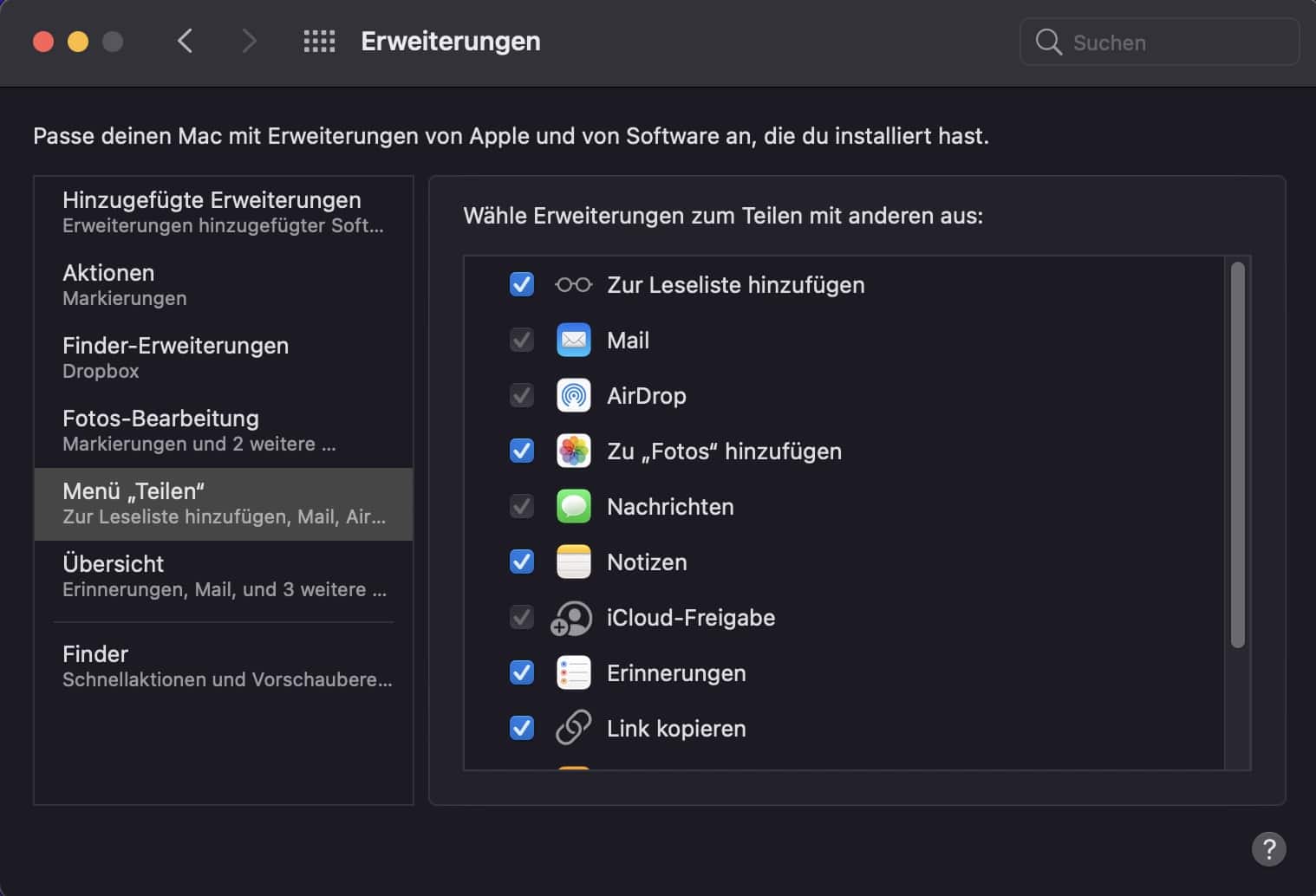
Task: Click the Erinnerungen app icon
Action: click(573, 673)
